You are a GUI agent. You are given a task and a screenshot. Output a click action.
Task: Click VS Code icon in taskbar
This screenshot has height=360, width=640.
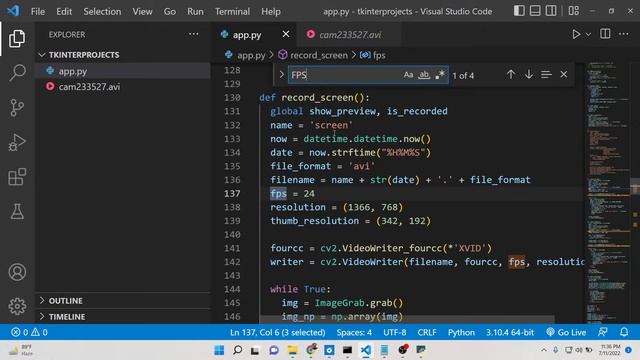click(366, 350)
